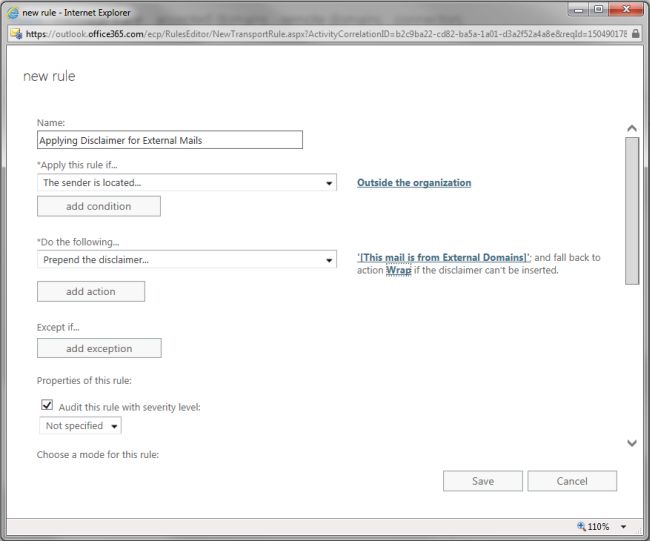Save the new rule

pyautogui.click(x=483, y=481)
